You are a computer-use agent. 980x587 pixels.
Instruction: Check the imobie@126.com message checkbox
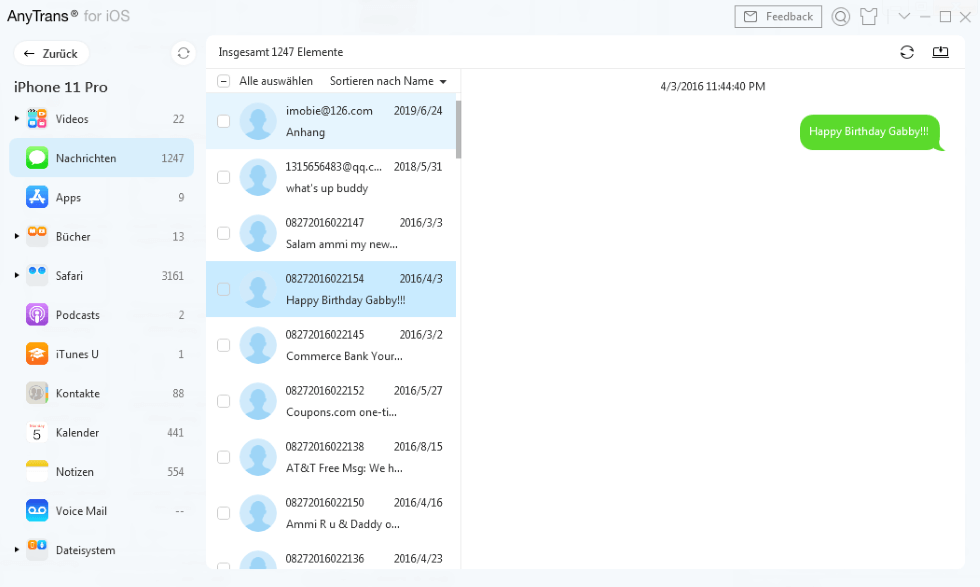tap(223, 121)
